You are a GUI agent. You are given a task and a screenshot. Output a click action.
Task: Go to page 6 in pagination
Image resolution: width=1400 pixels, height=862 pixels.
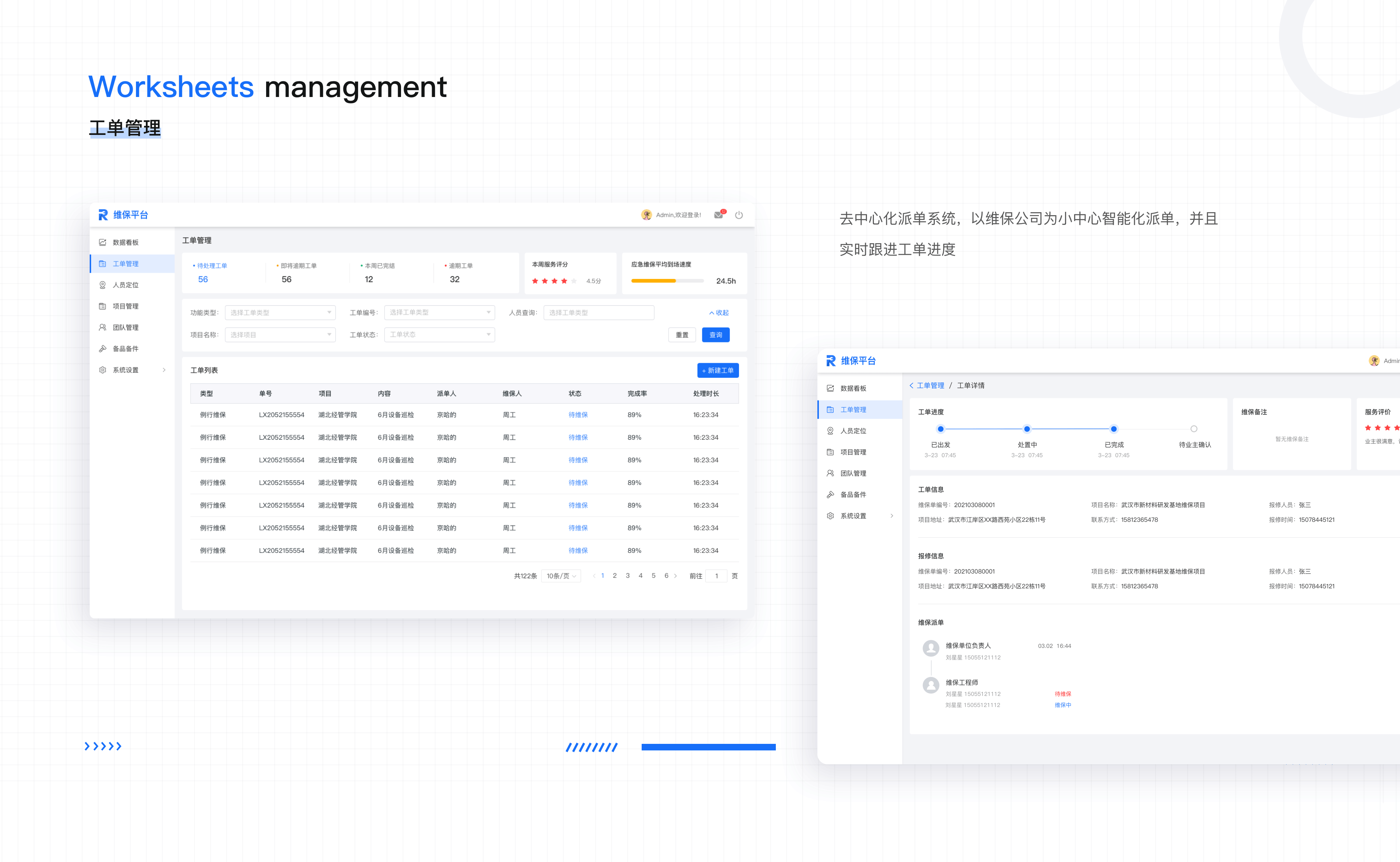pos(666,576)
